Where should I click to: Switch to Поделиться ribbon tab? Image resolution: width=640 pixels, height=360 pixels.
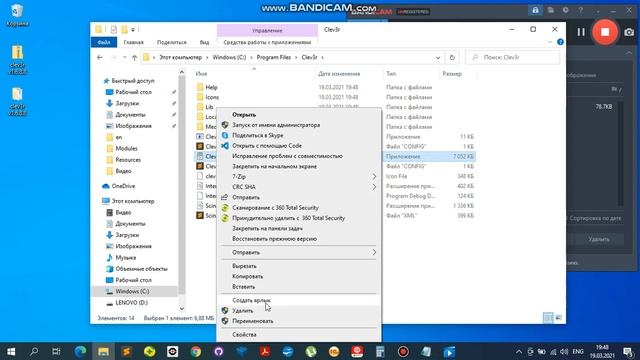tap(171, 42)
